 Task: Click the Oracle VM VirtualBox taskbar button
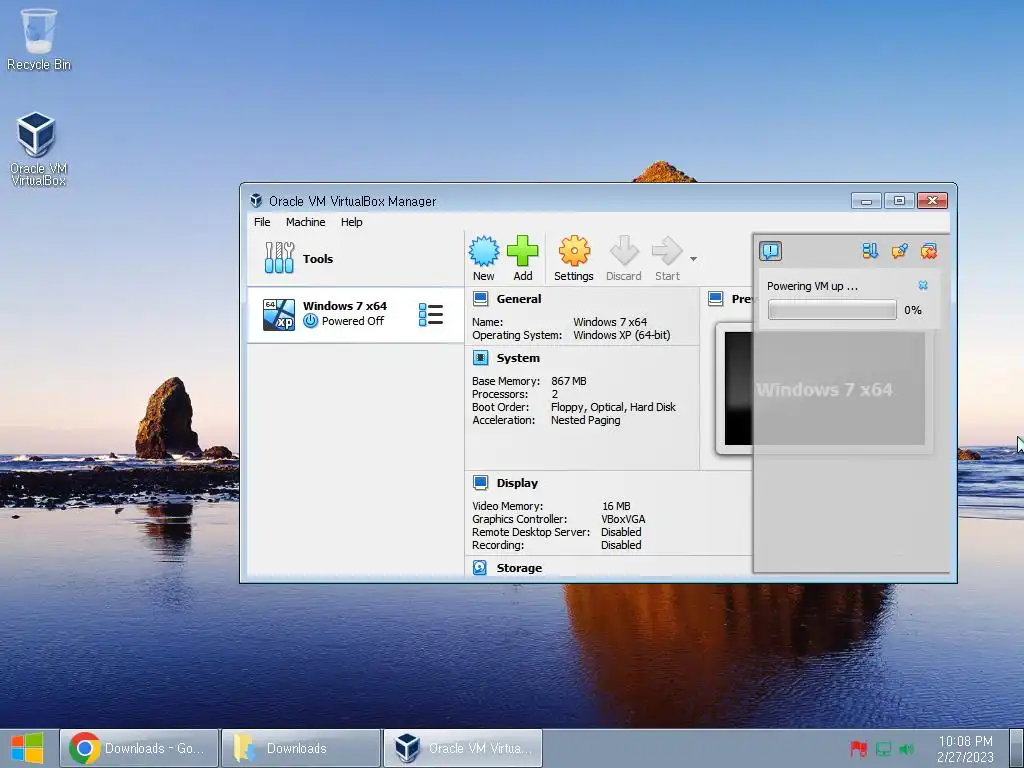[463, 748]
